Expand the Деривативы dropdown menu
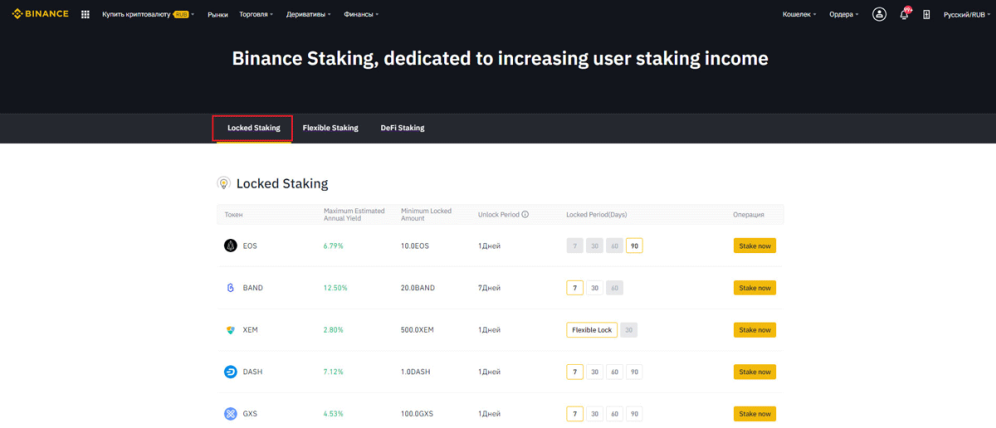Screen dimensions: 996x428 click(308, 14)
